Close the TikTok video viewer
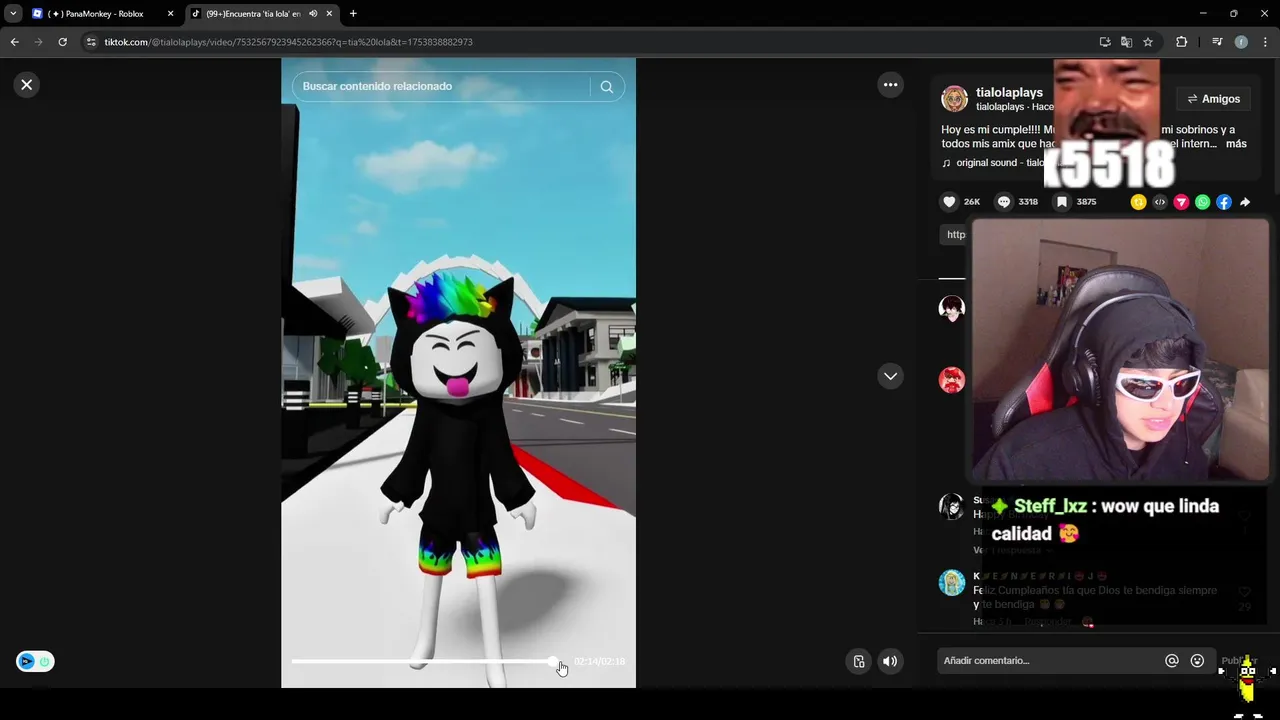1280x720 pixels. click(27, 85)
